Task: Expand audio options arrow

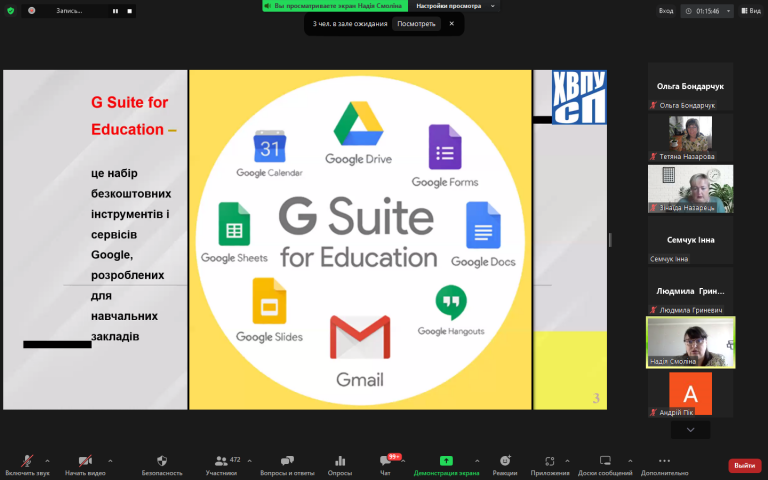Action: (x=47, y=461)
